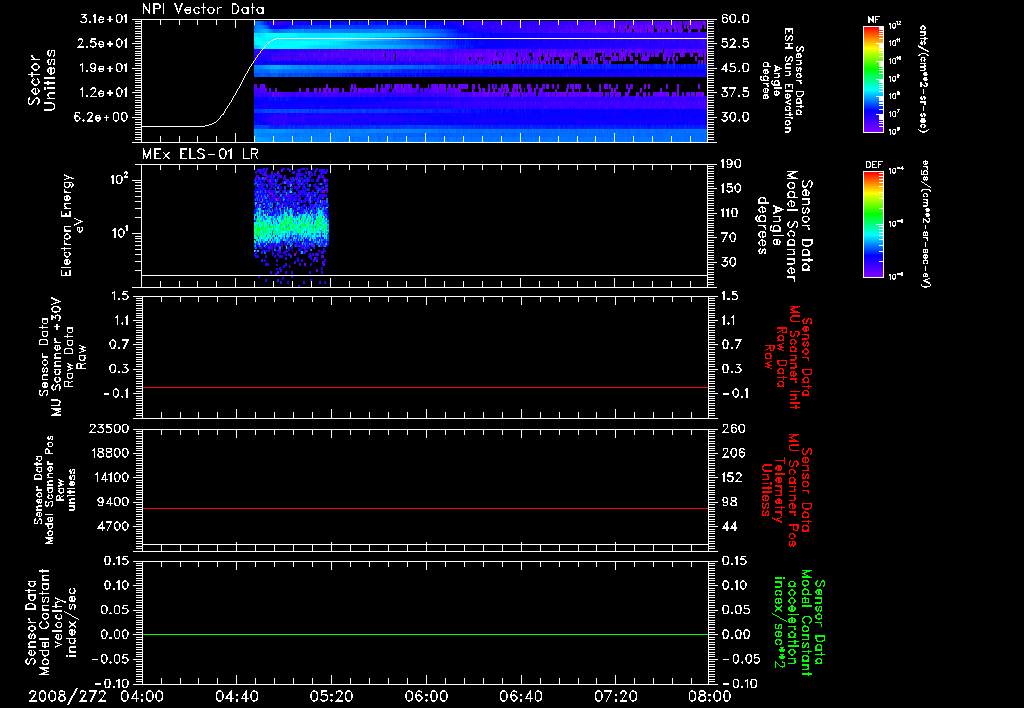Click the "110" scanner angle tick
The image size is (1024, 708).
(x=731, y=213)
